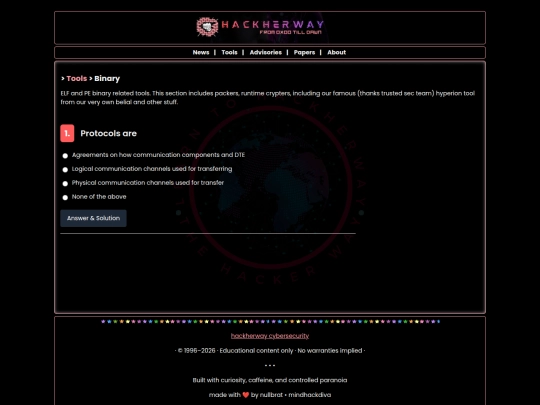Pick the 'None of the above' option
Viewport: 540px width, 405px height.
pyautogui.click(x=65, y=197)
